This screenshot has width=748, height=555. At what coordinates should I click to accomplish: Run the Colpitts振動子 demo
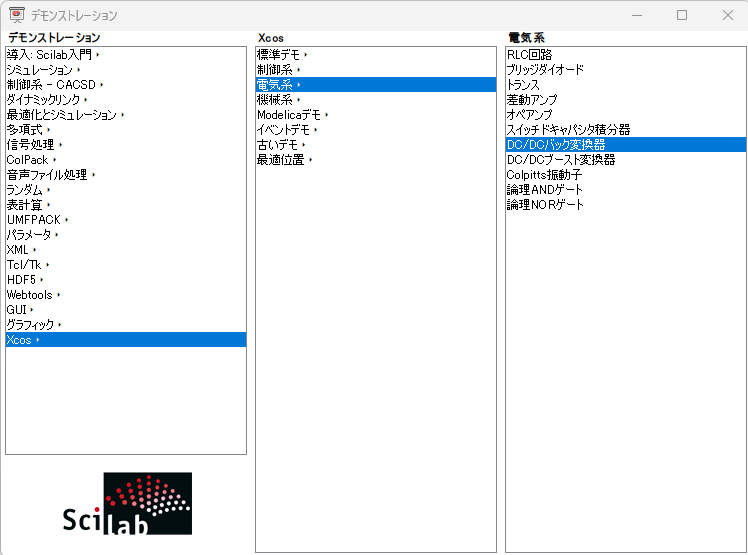(x=626, y=175)
